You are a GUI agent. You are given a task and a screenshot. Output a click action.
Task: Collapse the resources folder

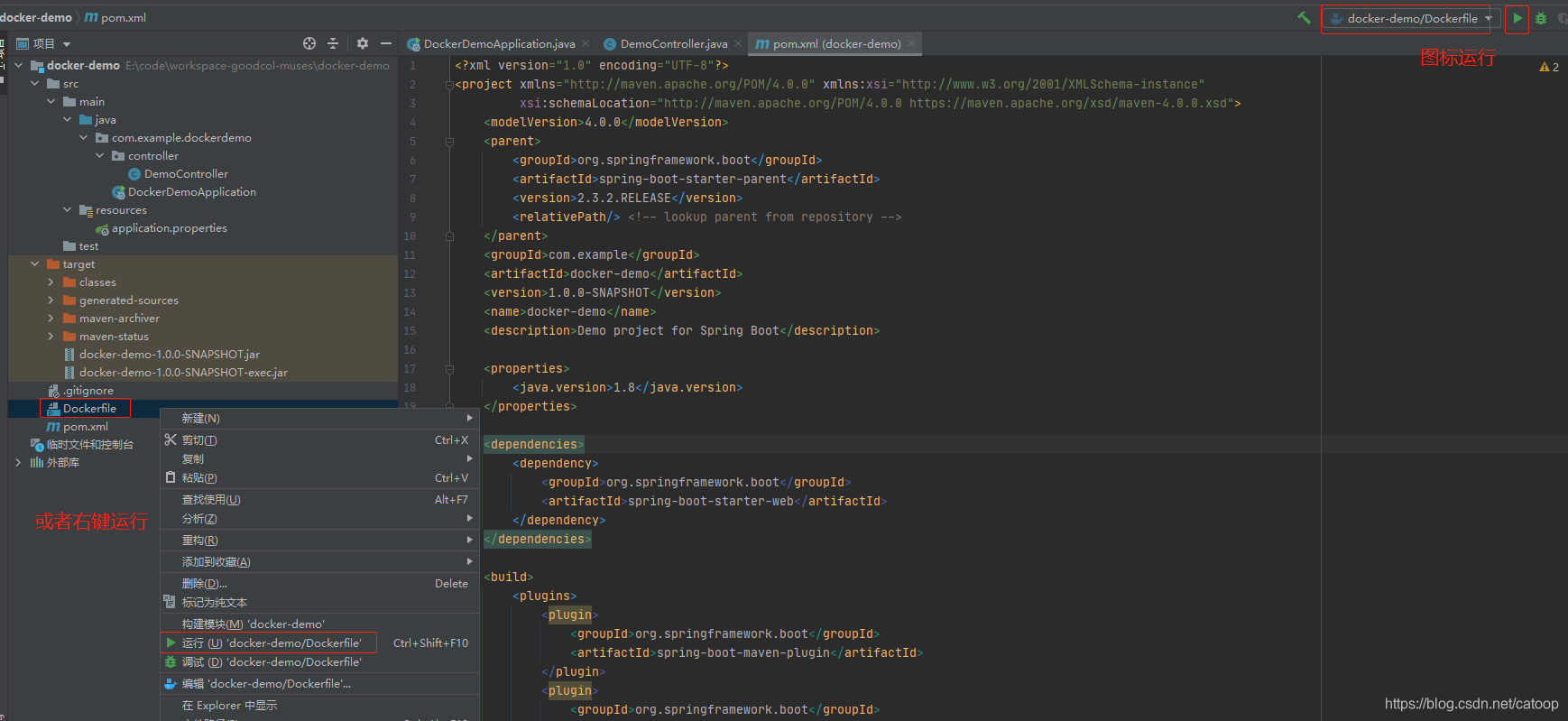(x=67, y=209)
